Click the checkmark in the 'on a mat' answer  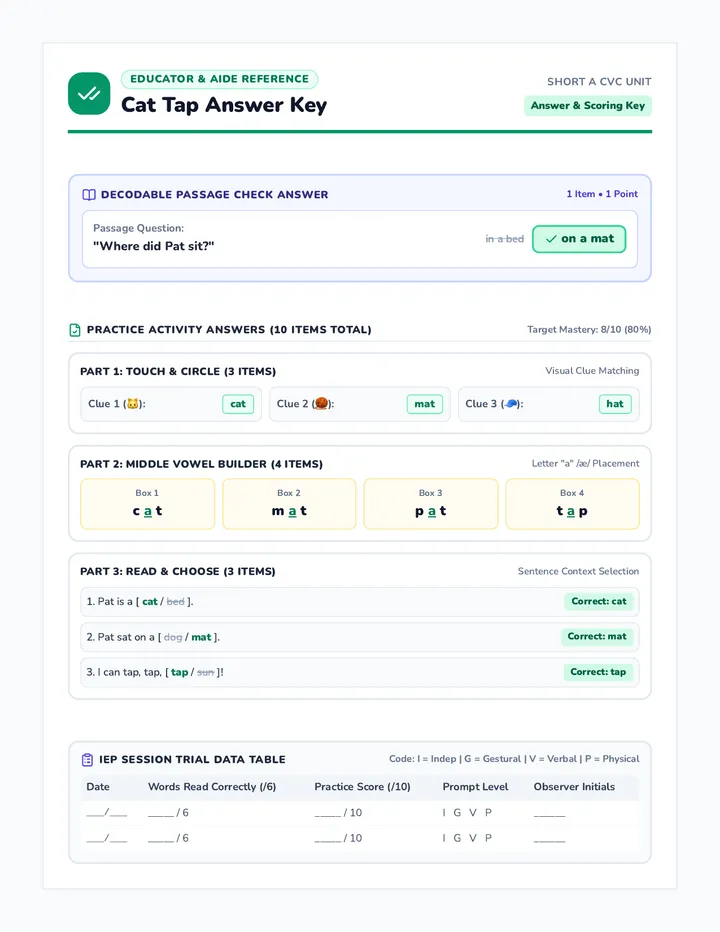(x=551, y=239)
